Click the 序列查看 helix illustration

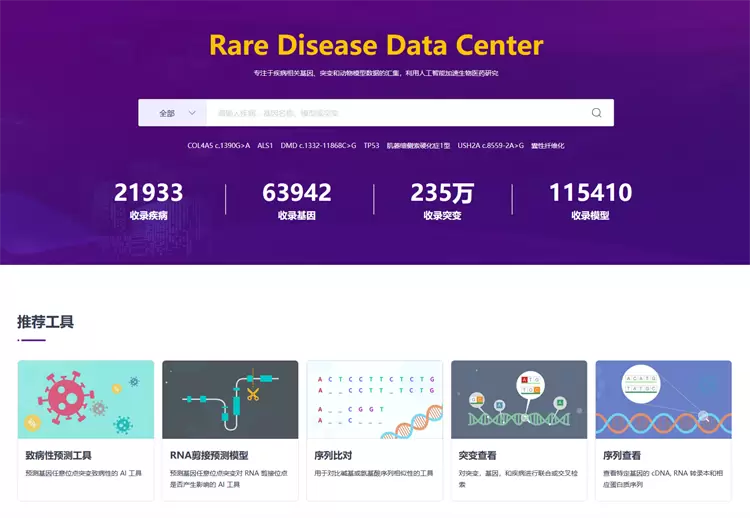[663, 399]
